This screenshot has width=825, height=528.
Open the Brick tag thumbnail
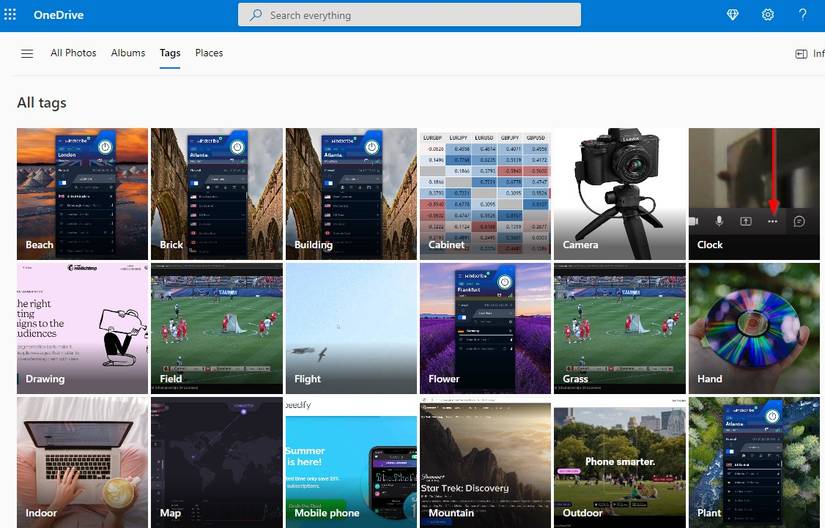(217, 194)
